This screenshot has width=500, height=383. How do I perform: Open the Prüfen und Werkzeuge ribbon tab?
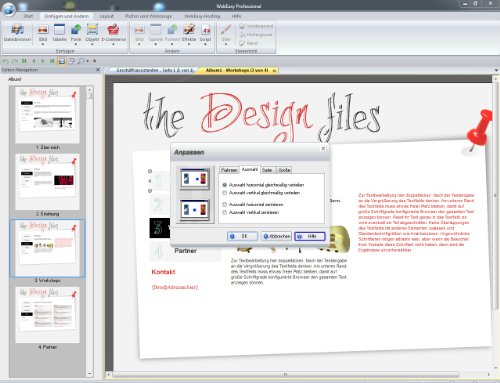[148, 16]
